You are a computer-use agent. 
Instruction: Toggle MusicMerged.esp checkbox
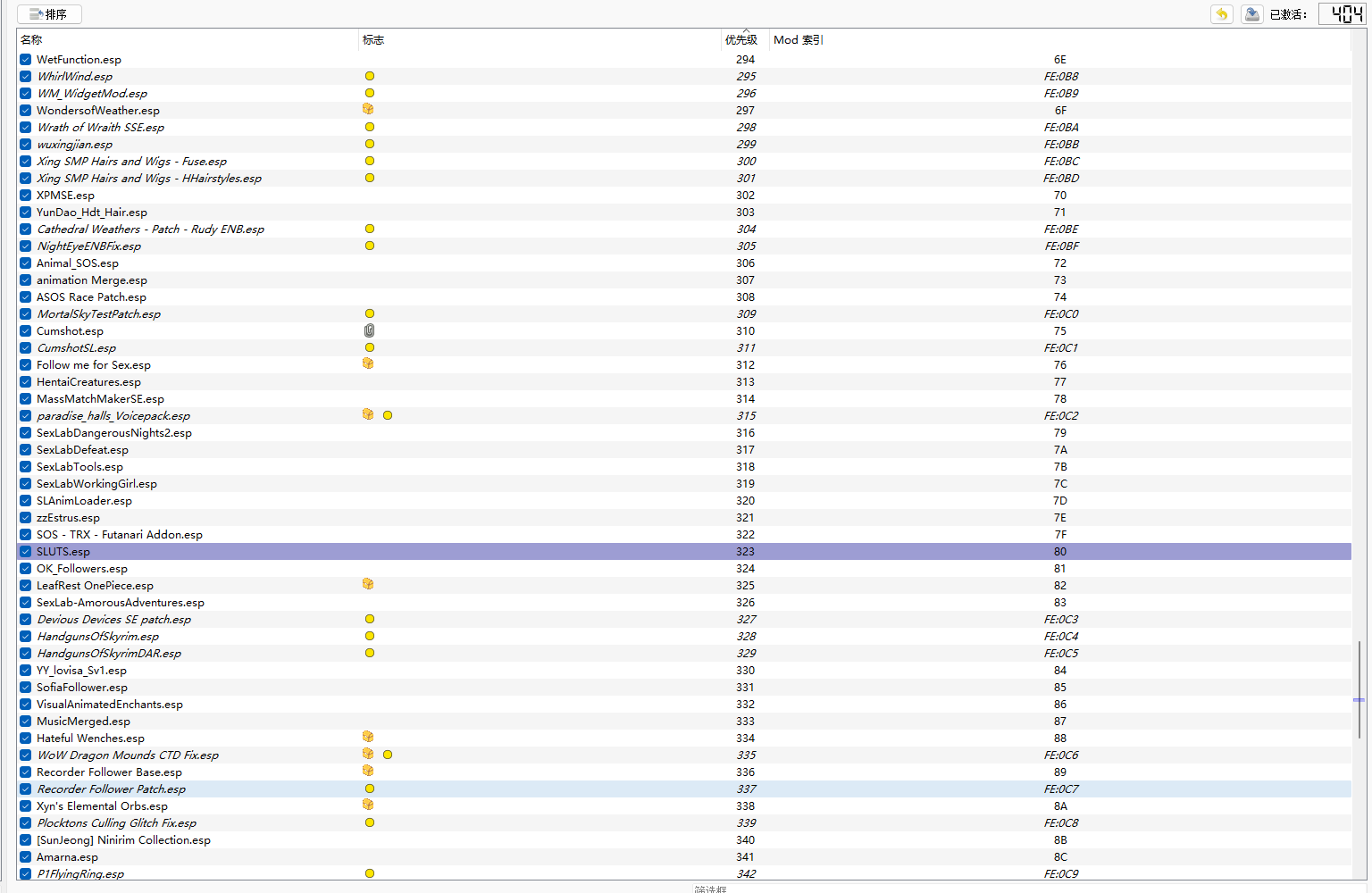(26, 722)
